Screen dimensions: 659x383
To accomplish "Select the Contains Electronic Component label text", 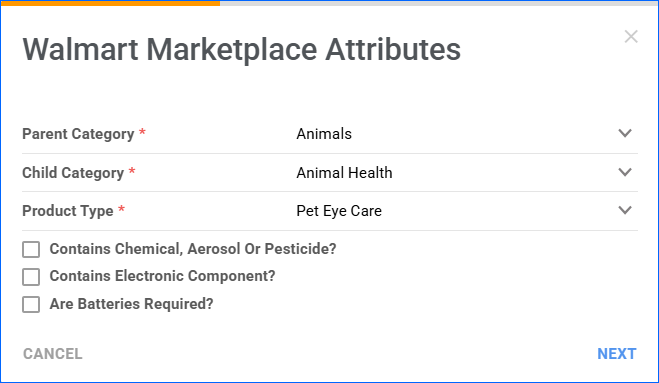I will (162, 276).
